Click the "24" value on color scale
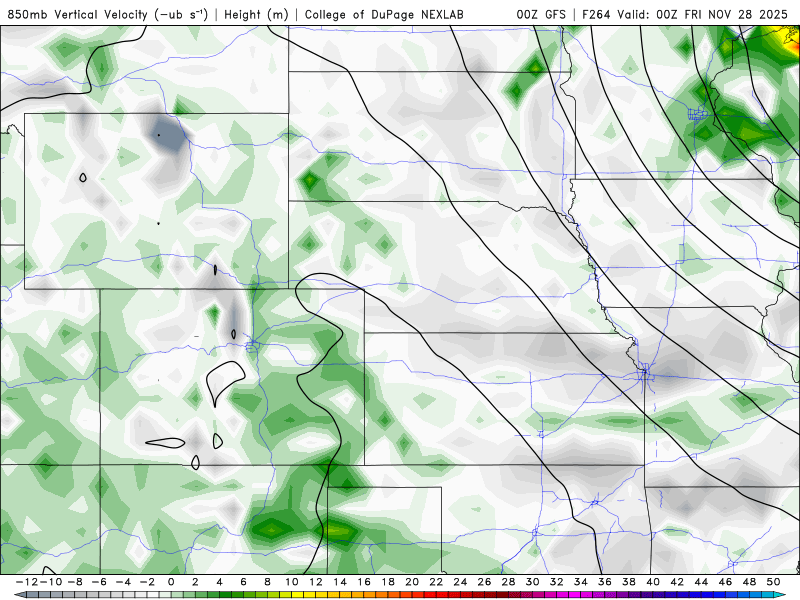 pos(460,582)
